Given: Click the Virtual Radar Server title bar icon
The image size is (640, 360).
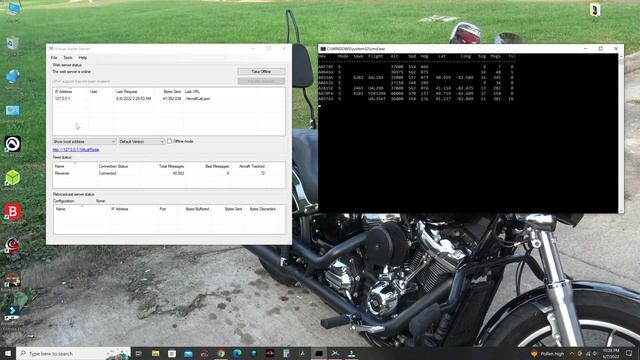Looking at the screenshot, I should (51, 49).
